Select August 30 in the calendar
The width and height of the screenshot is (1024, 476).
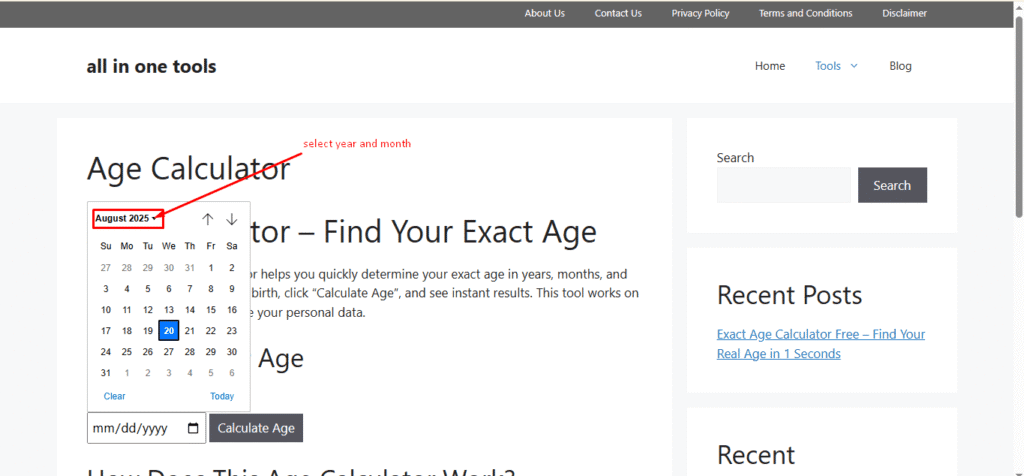pos(231,352)
